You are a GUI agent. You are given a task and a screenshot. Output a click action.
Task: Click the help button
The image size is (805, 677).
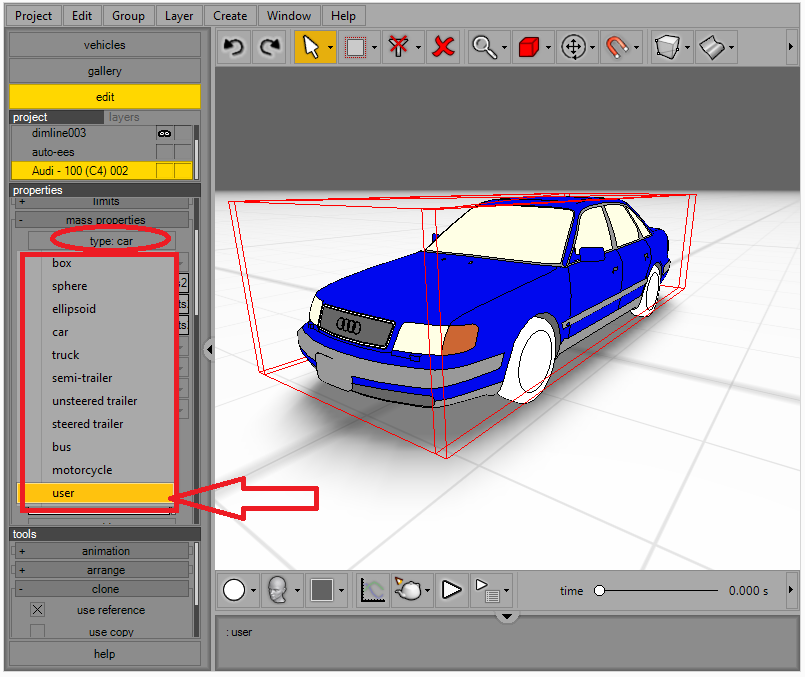[x=105, y=654]
